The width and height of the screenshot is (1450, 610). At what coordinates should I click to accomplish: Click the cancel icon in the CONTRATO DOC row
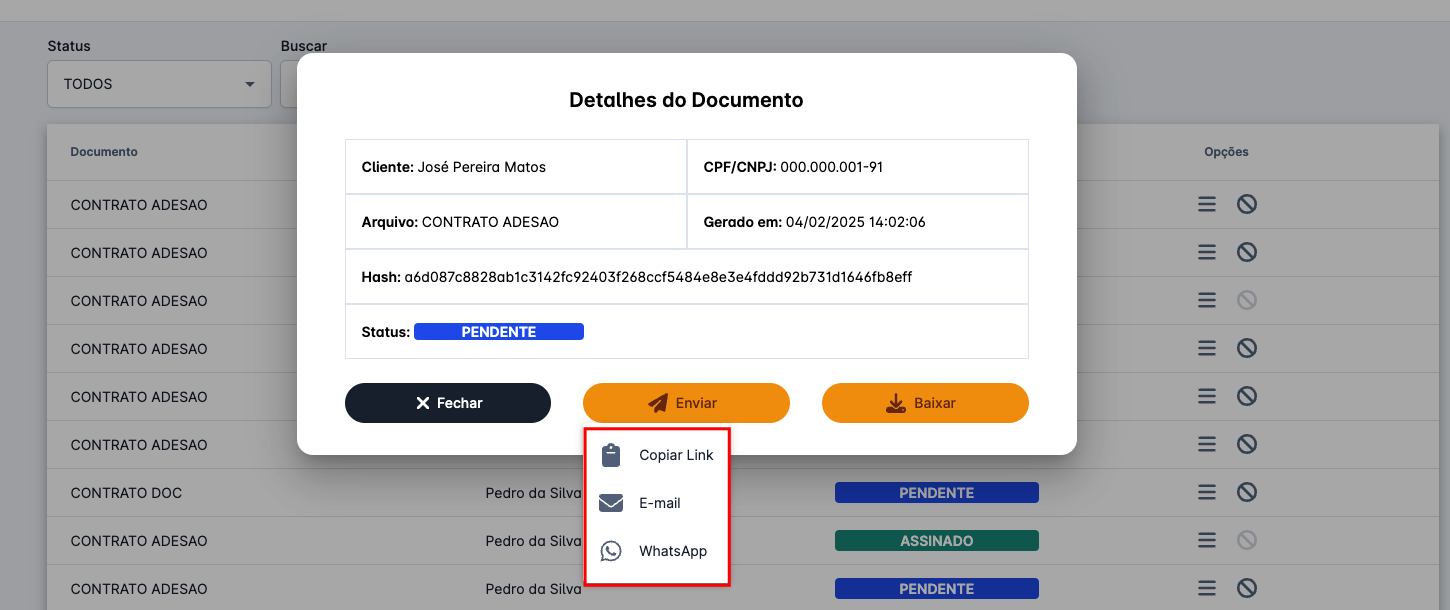[x=1246, y=493]
